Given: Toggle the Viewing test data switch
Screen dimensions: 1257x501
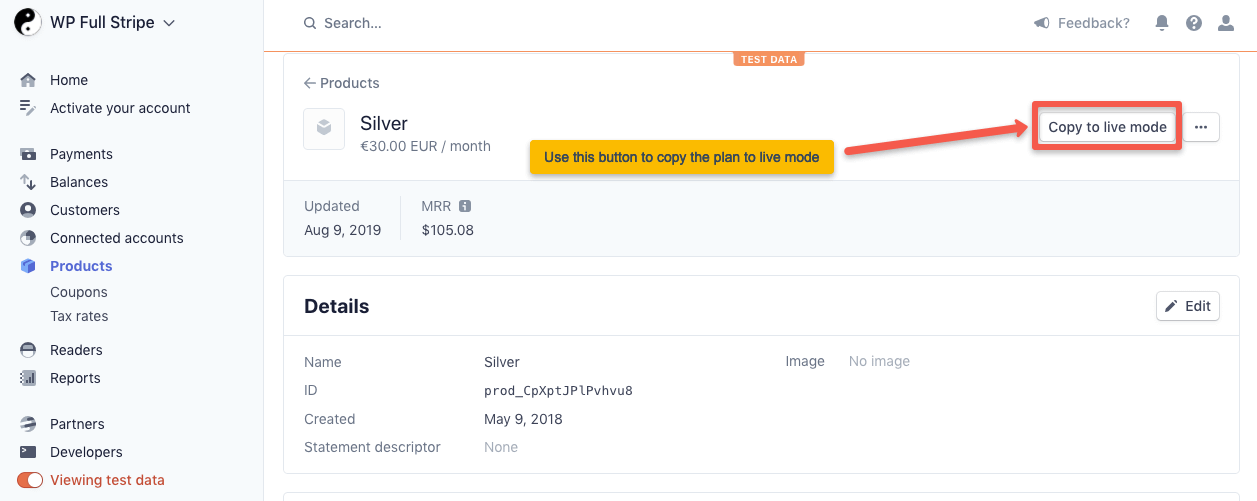Looking at the screenshot, I should (x=30, y=480).
